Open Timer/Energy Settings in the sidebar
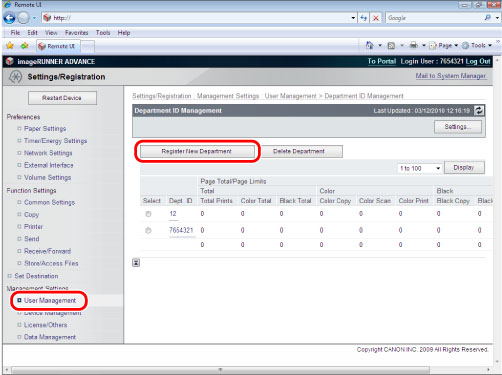The width and height of the screenshot is (502, 375). pyautogui.click(x=55, y=141)
